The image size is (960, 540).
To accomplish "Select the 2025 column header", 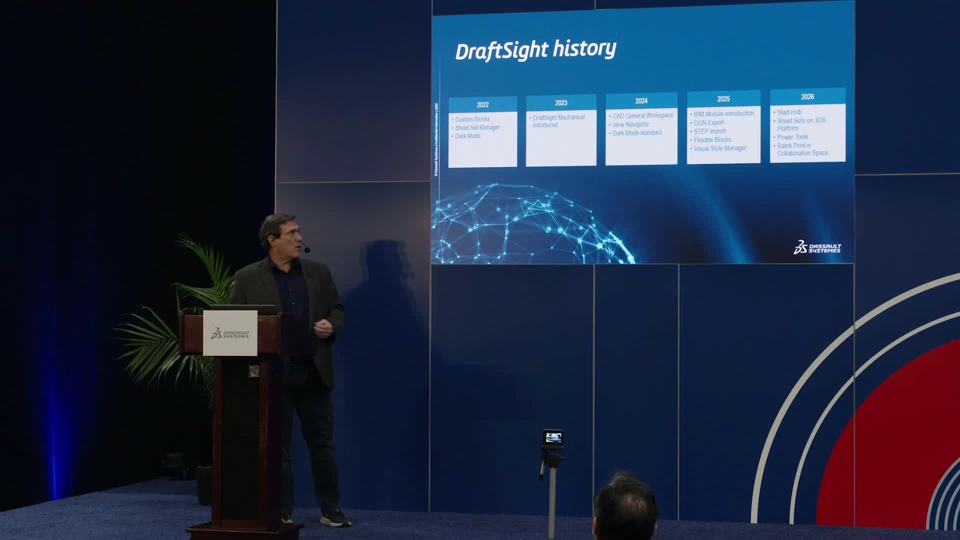I will point(723,98).
